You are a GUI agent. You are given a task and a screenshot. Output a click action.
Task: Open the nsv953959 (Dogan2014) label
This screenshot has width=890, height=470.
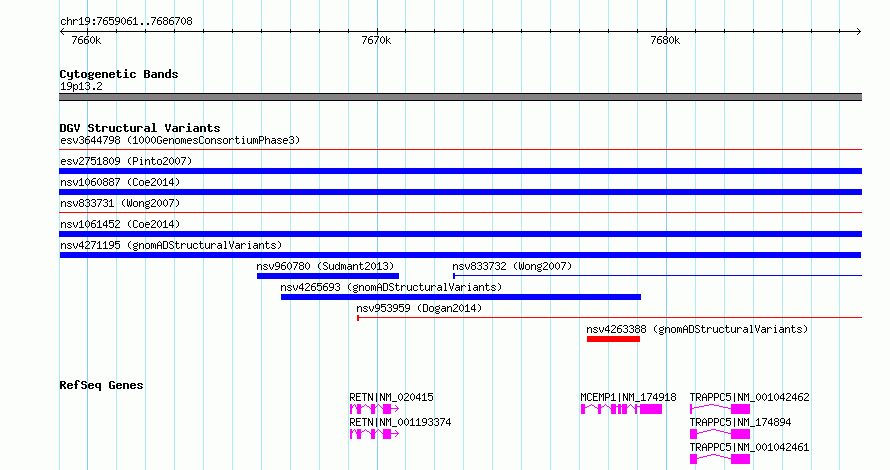point(419,308)
